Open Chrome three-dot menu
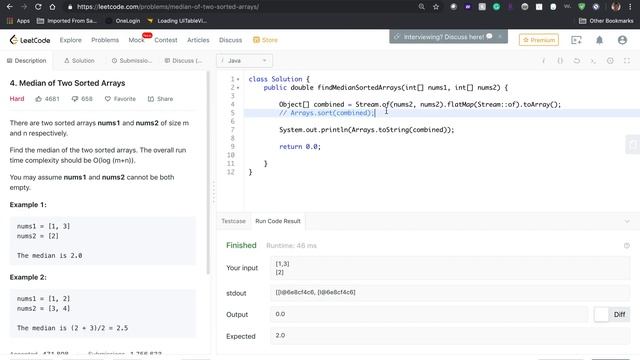 click(631, 7)
